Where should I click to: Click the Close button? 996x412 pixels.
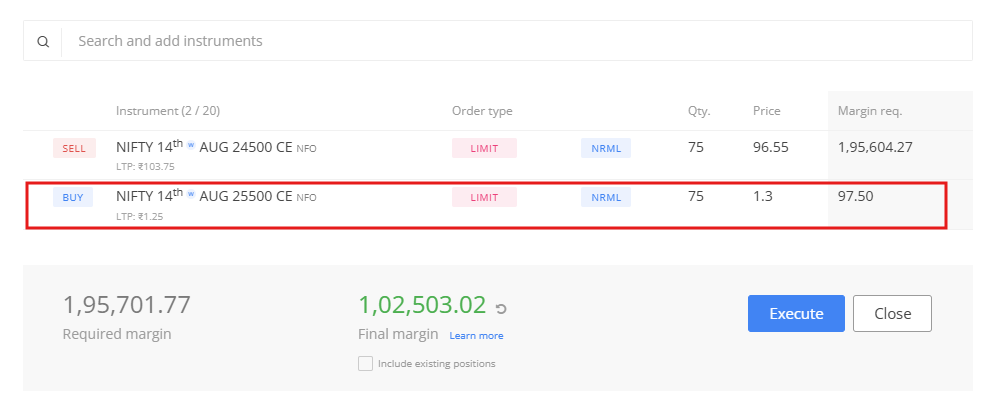(892, 313)
